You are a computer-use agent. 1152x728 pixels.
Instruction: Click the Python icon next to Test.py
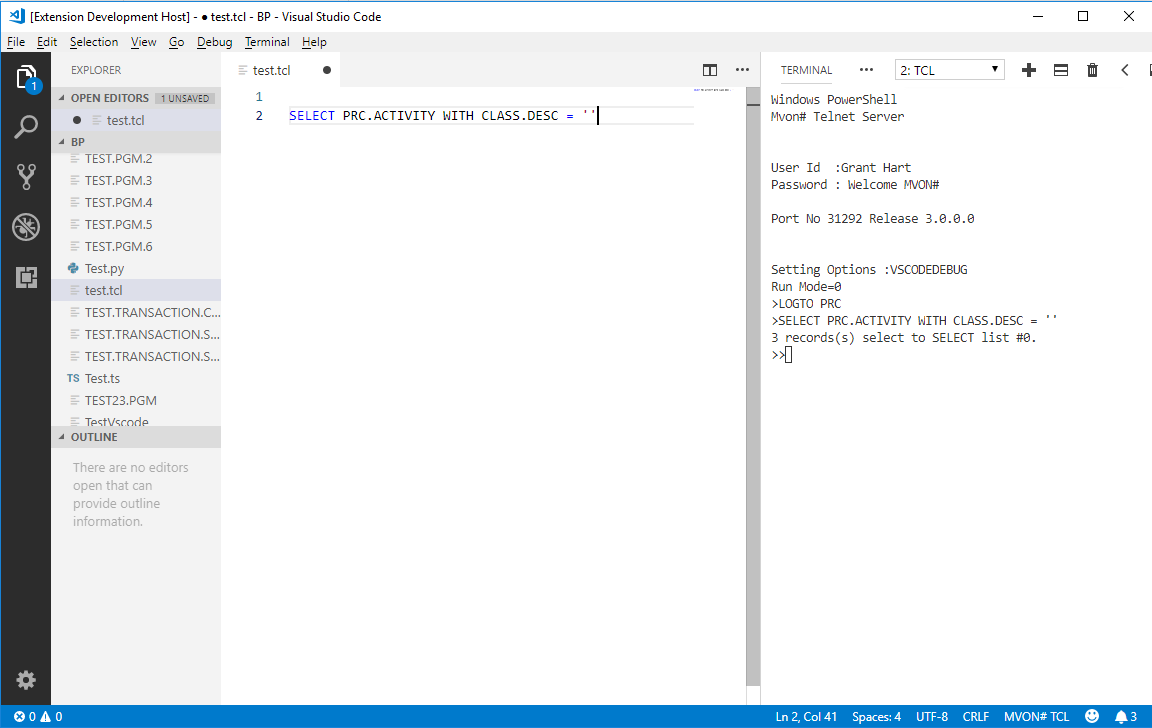tap(73, 268)
